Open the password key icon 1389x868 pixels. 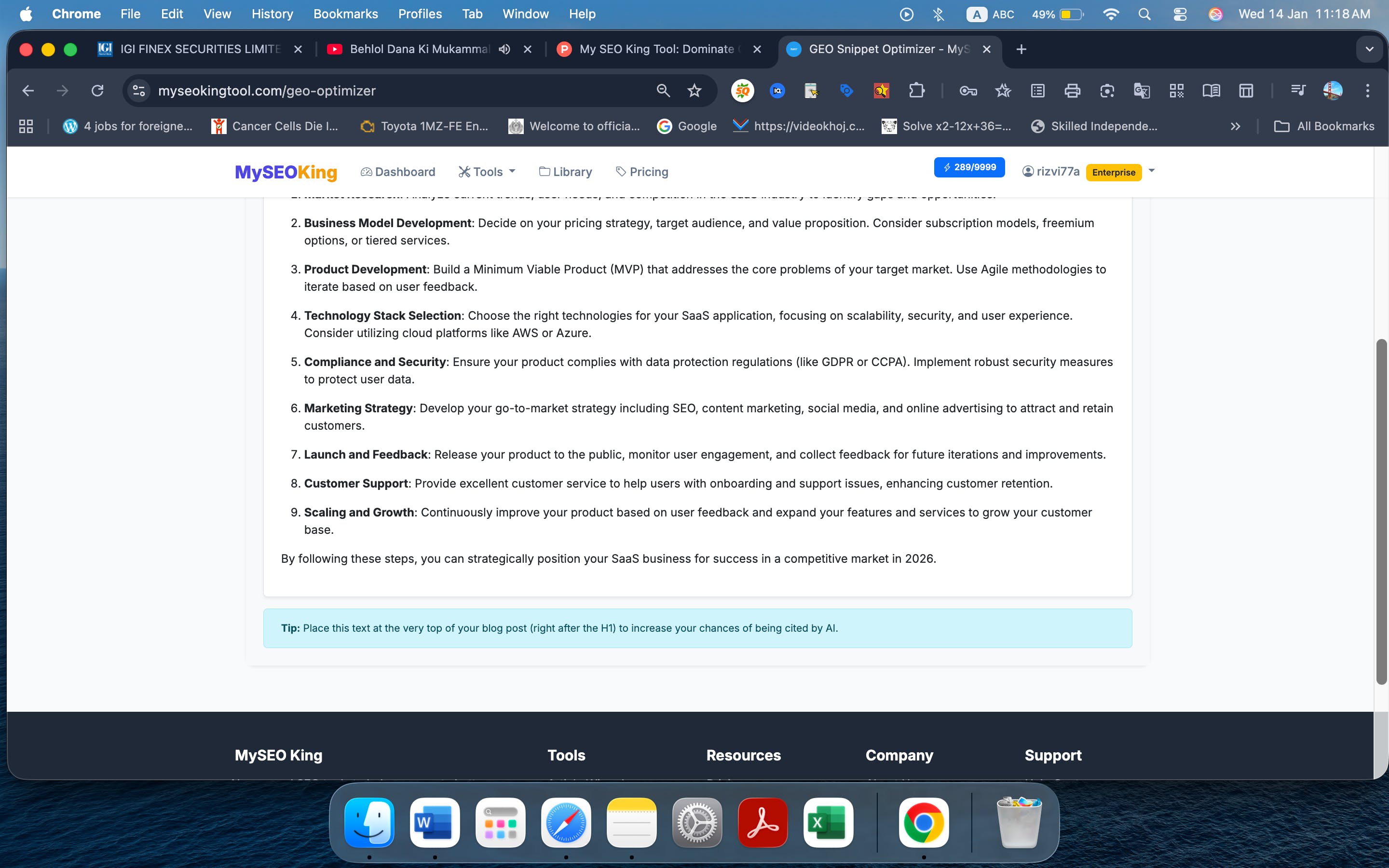(x=967, y=91)
